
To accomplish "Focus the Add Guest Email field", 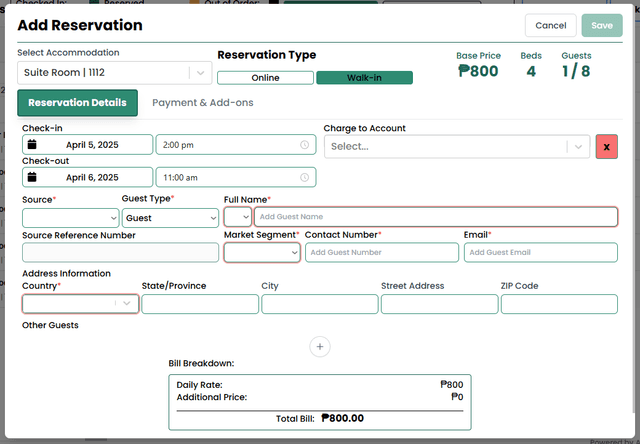I will tap(540, 253).
